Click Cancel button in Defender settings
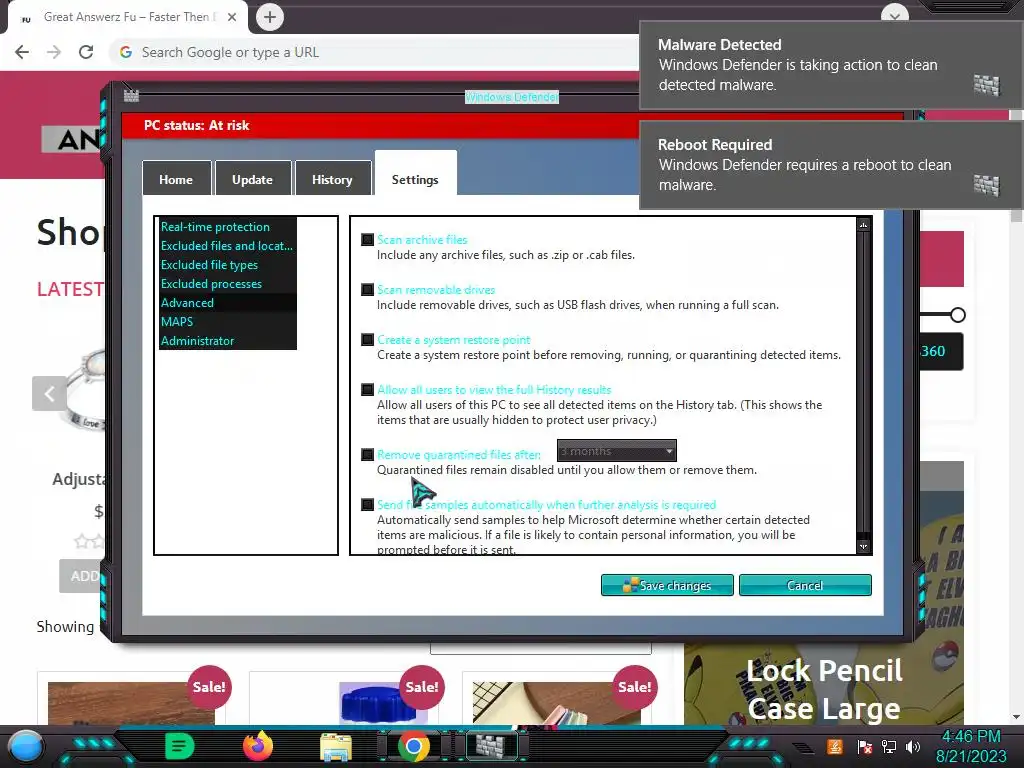Screen dimensions: 1024x768 tap(805, 585)
